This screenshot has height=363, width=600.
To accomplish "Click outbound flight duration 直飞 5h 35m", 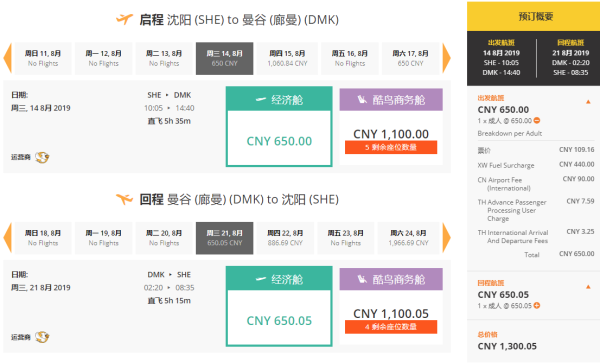I will 169,121.
